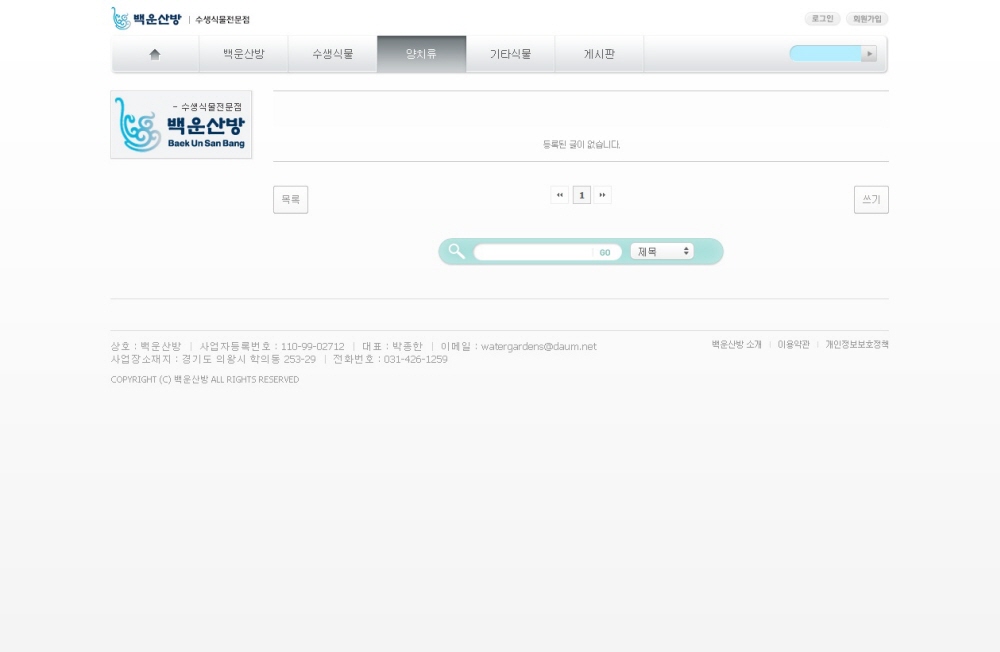The height and width of the screenshot is (652, 1000).
Task: Click the top search arrow button
Action: coord(869,54)
